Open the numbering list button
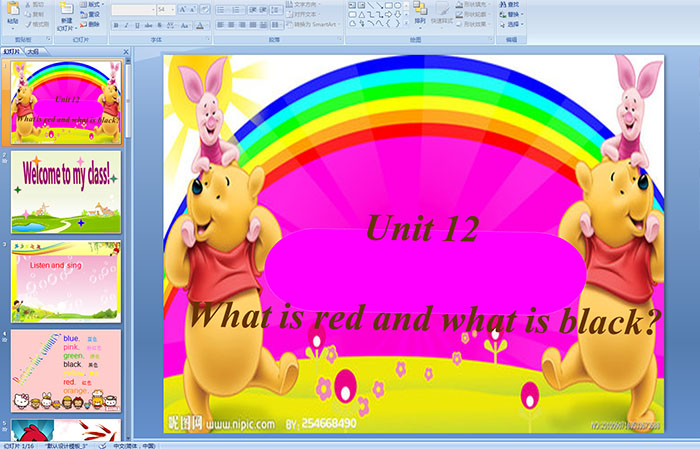Screen dimensions: 700x449 click(237, 9)
